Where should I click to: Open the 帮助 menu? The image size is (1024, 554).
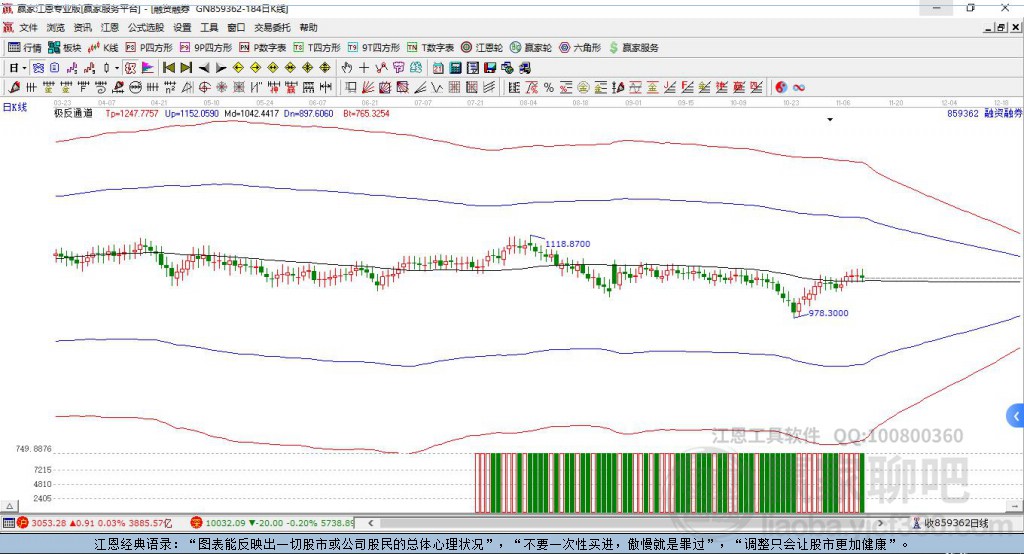[308, 27]
